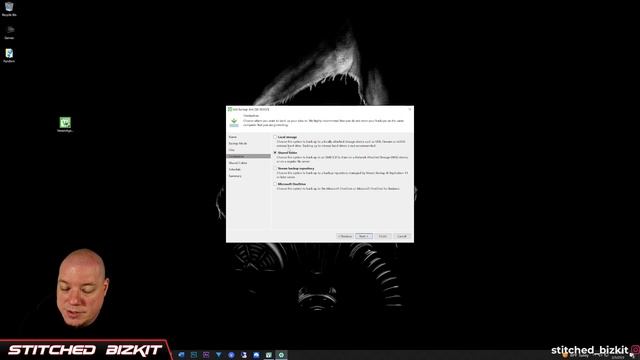The height and width of the screenshot is (360, 640).
Task: Select the Shared folder option
Action: 275,152
